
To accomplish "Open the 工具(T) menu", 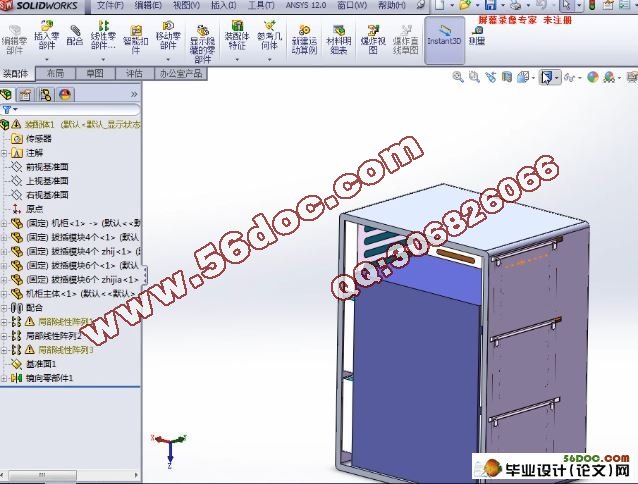I will pos(261,5).
